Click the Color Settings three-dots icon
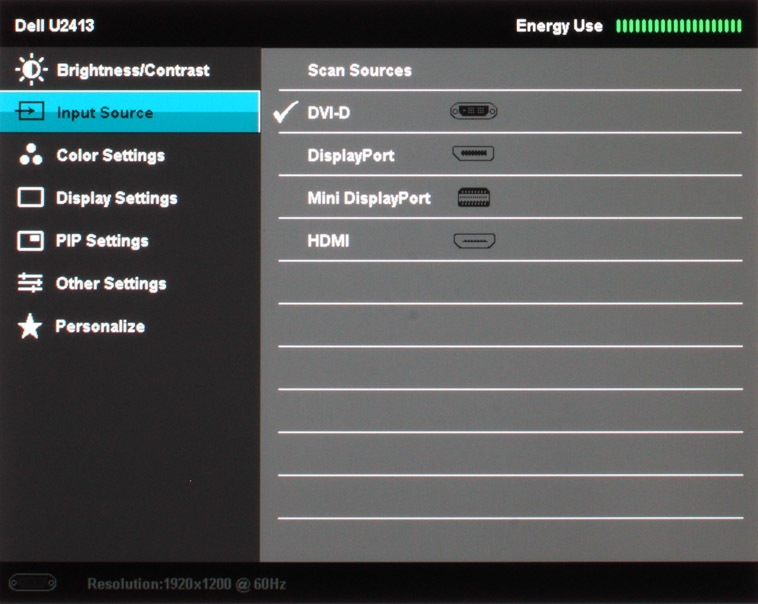Screen dimensions: 758x604 pyautogui.click(x=31, y=155)
